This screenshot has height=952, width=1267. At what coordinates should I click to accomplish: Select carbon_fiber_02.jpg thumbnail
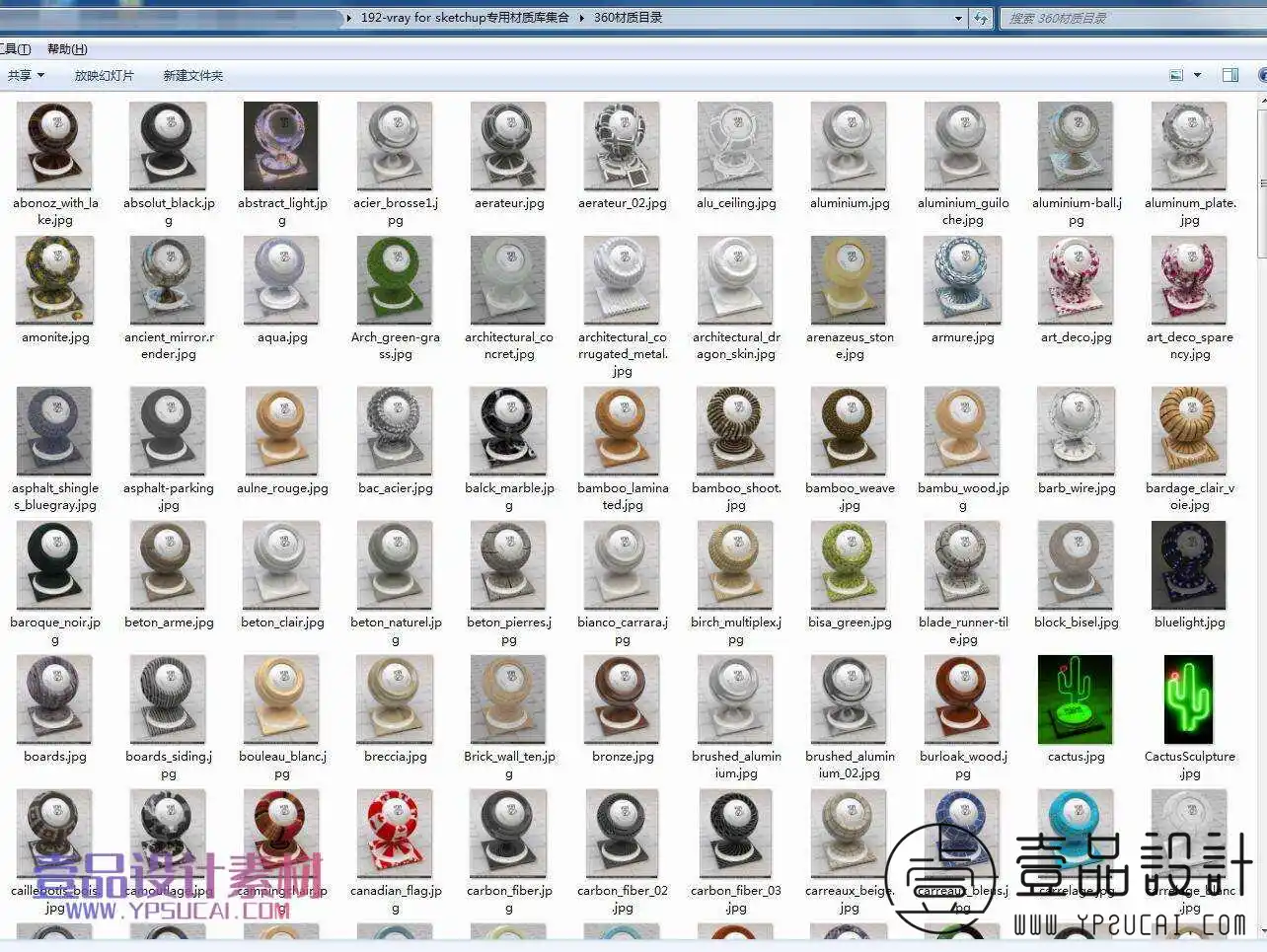point(622,834)
